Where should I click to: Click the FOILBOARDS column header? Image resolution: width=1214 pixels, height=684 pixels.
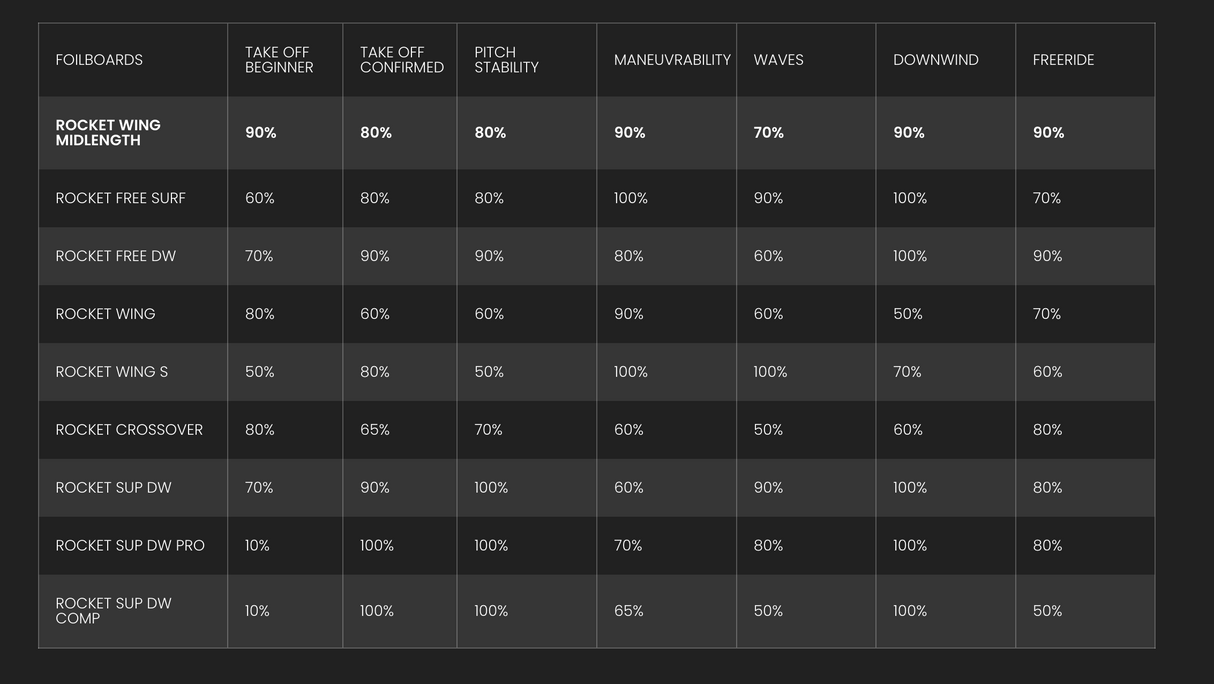tap(99, 60)
